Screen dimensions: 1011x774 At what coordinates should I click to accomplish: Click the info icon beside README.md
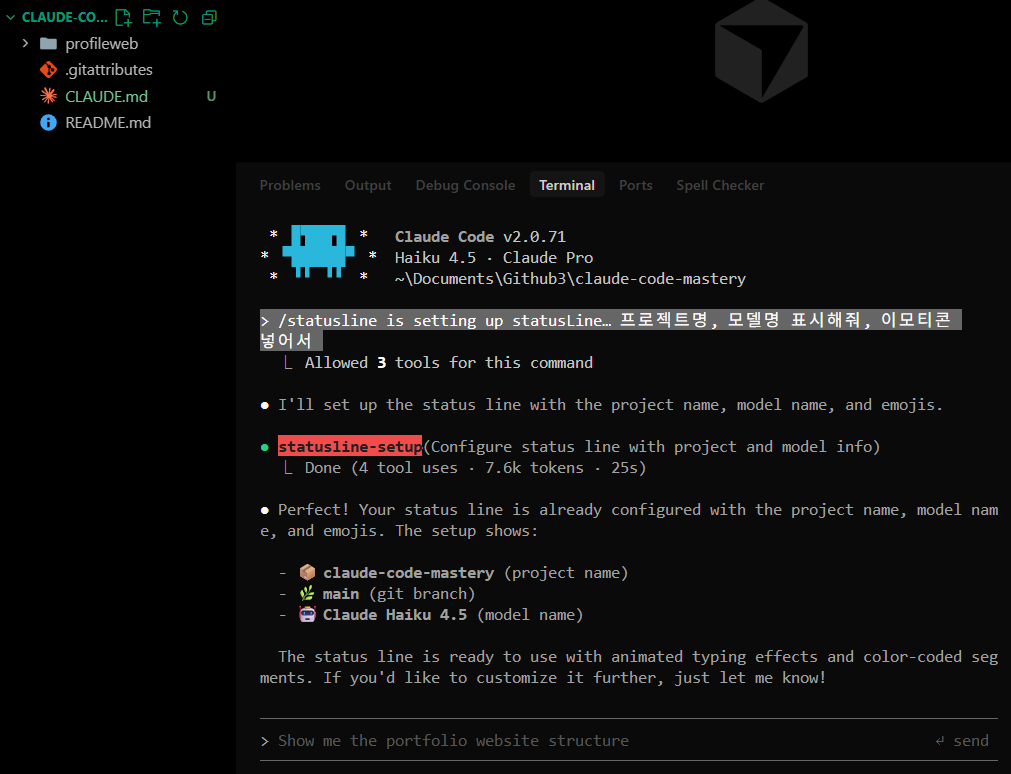[x=48, y=123]
